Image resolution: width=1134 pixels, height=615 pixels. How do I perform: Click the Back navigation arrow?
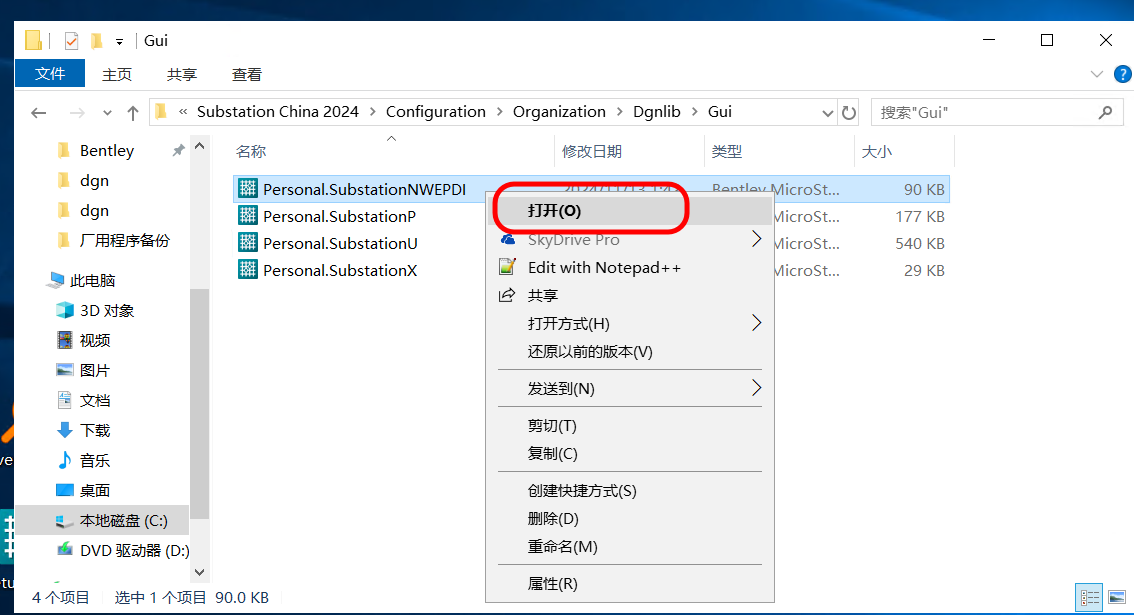[39, 113]
